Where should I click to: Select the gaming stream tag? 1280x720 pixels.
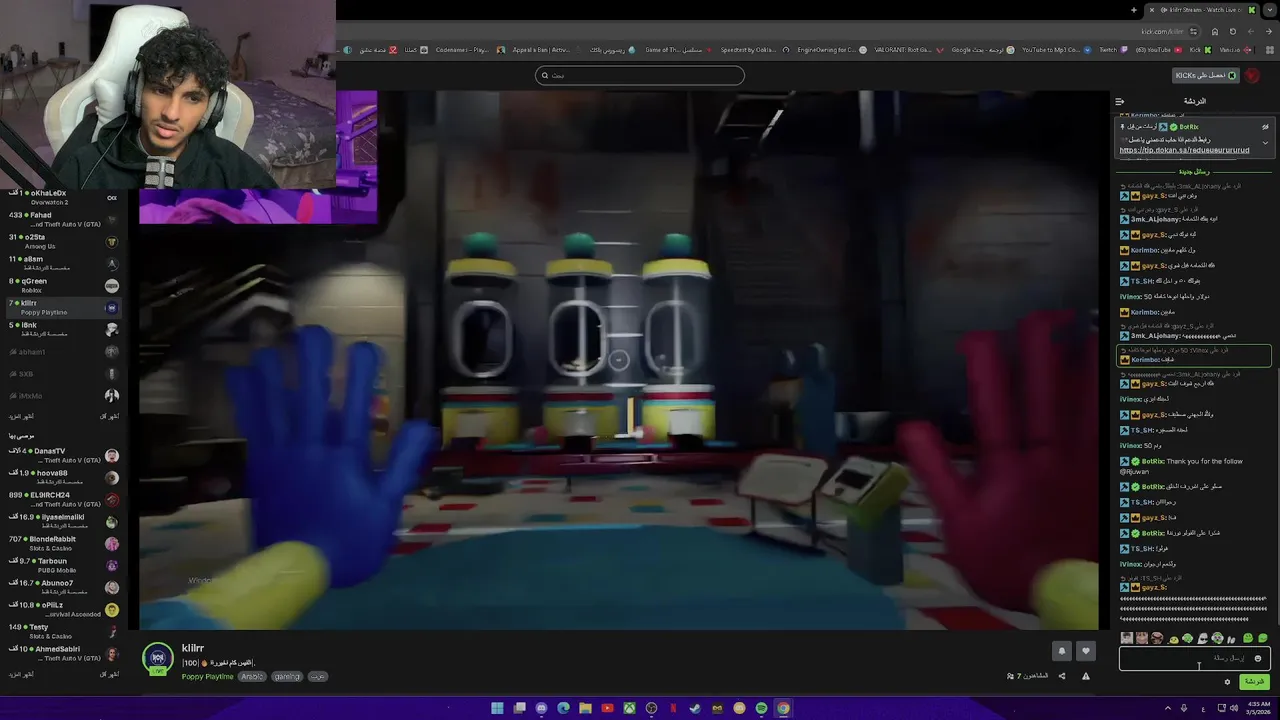[287, 677]
